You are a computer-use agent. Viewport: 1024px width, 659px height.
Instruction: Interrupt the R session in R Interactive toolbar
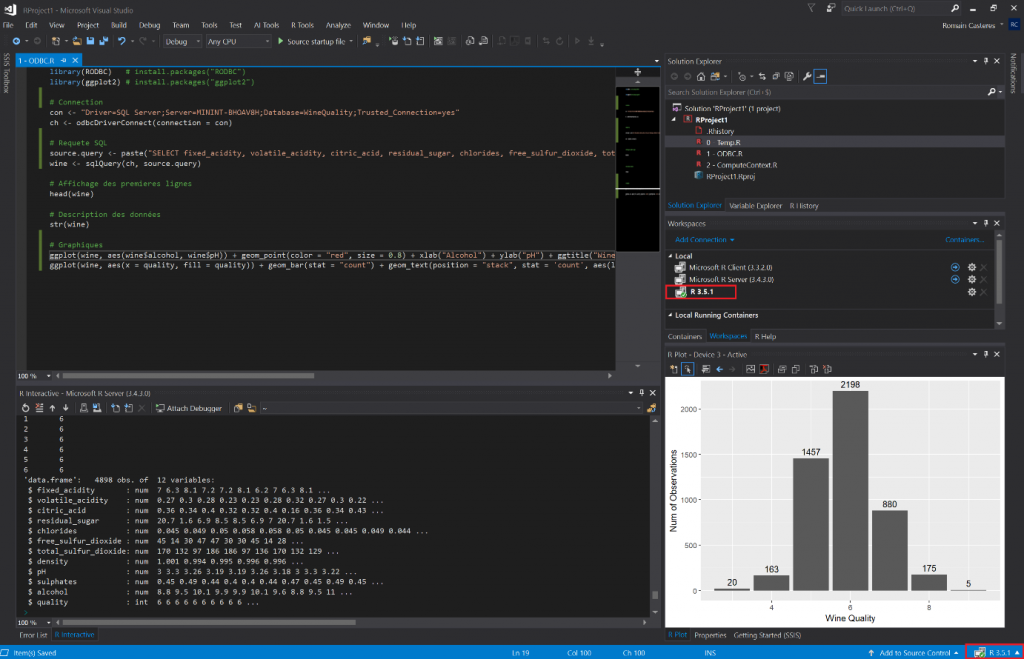[141, 408]
